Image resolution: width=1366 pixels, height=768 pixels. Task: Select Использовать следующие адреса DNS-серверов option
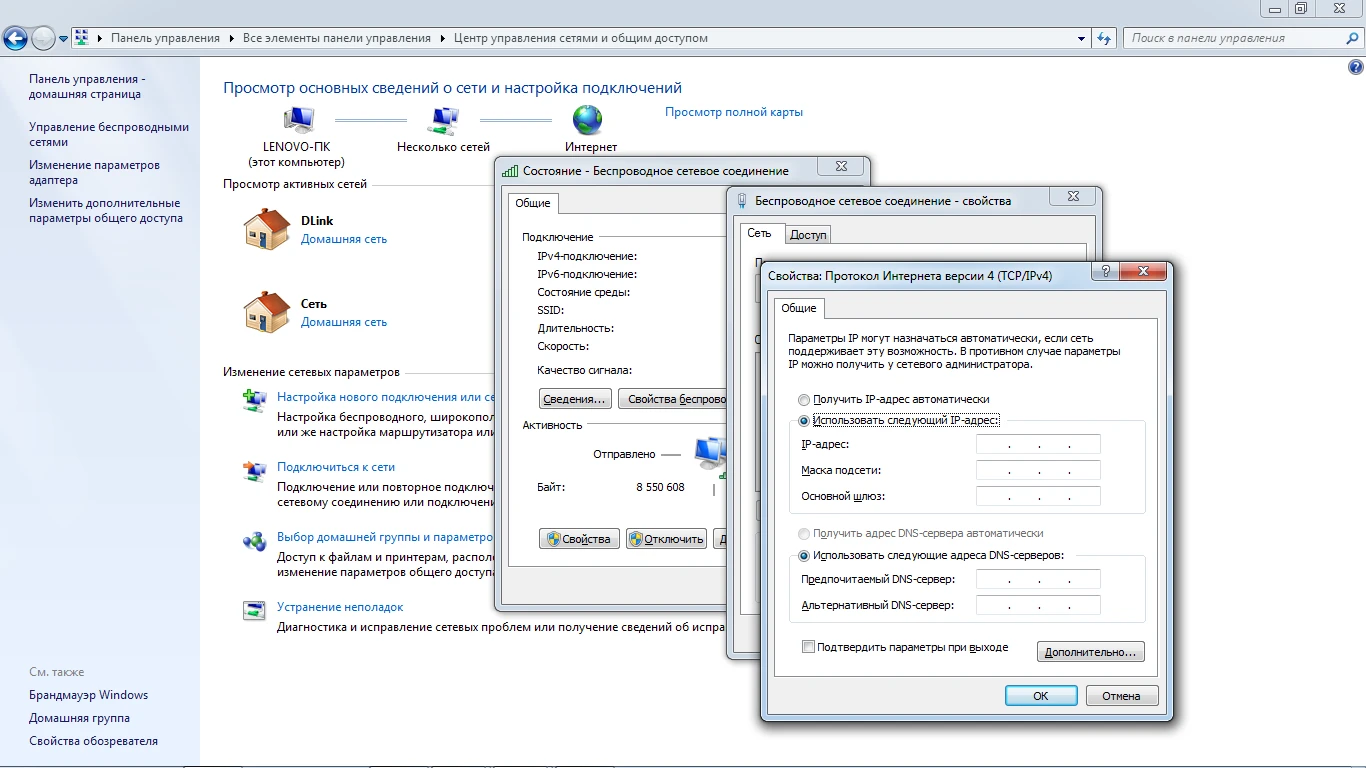click(804, 556)
